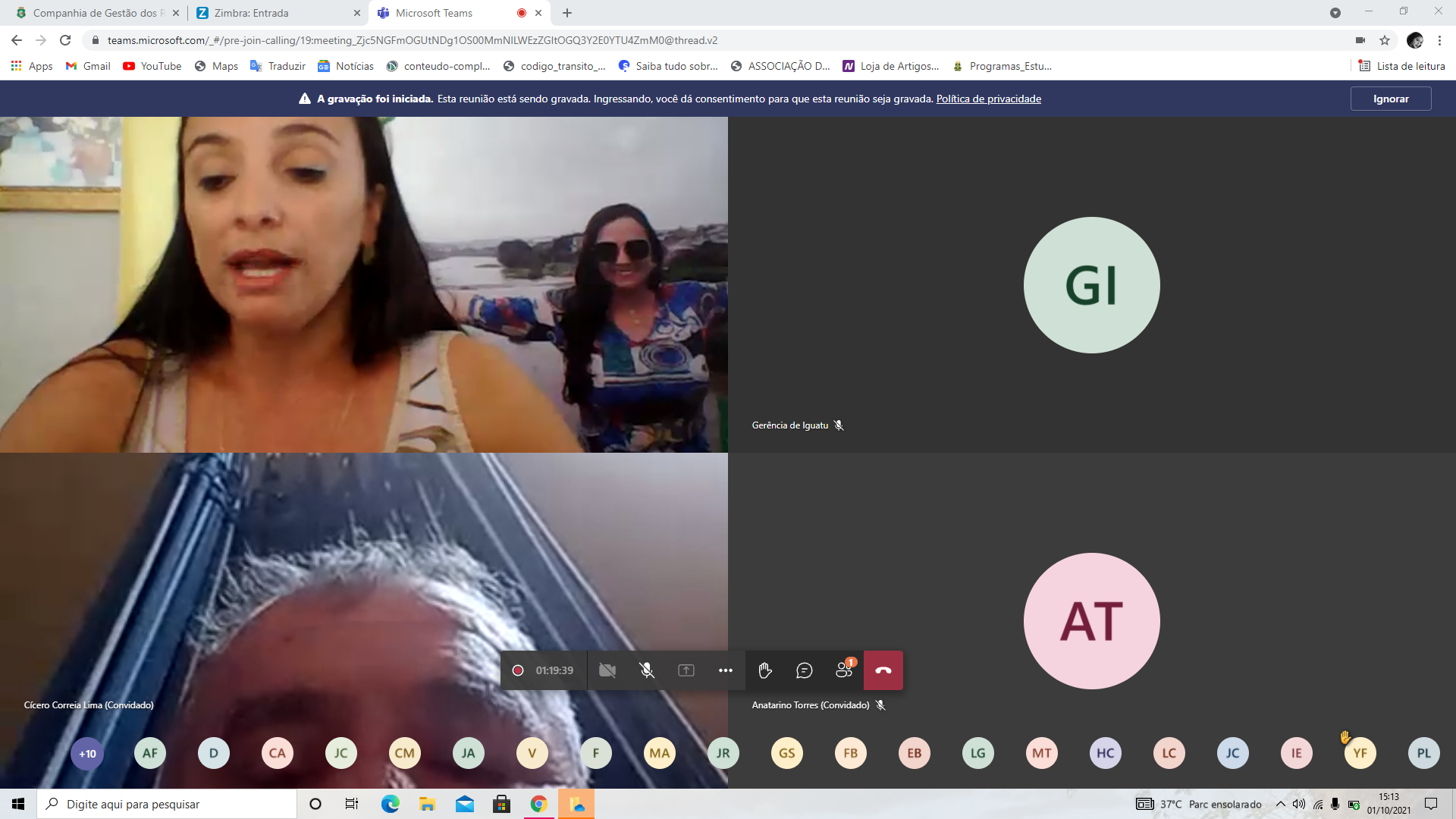
Task: Open File Explorer from the taskbar
Action: click(428, 804)
